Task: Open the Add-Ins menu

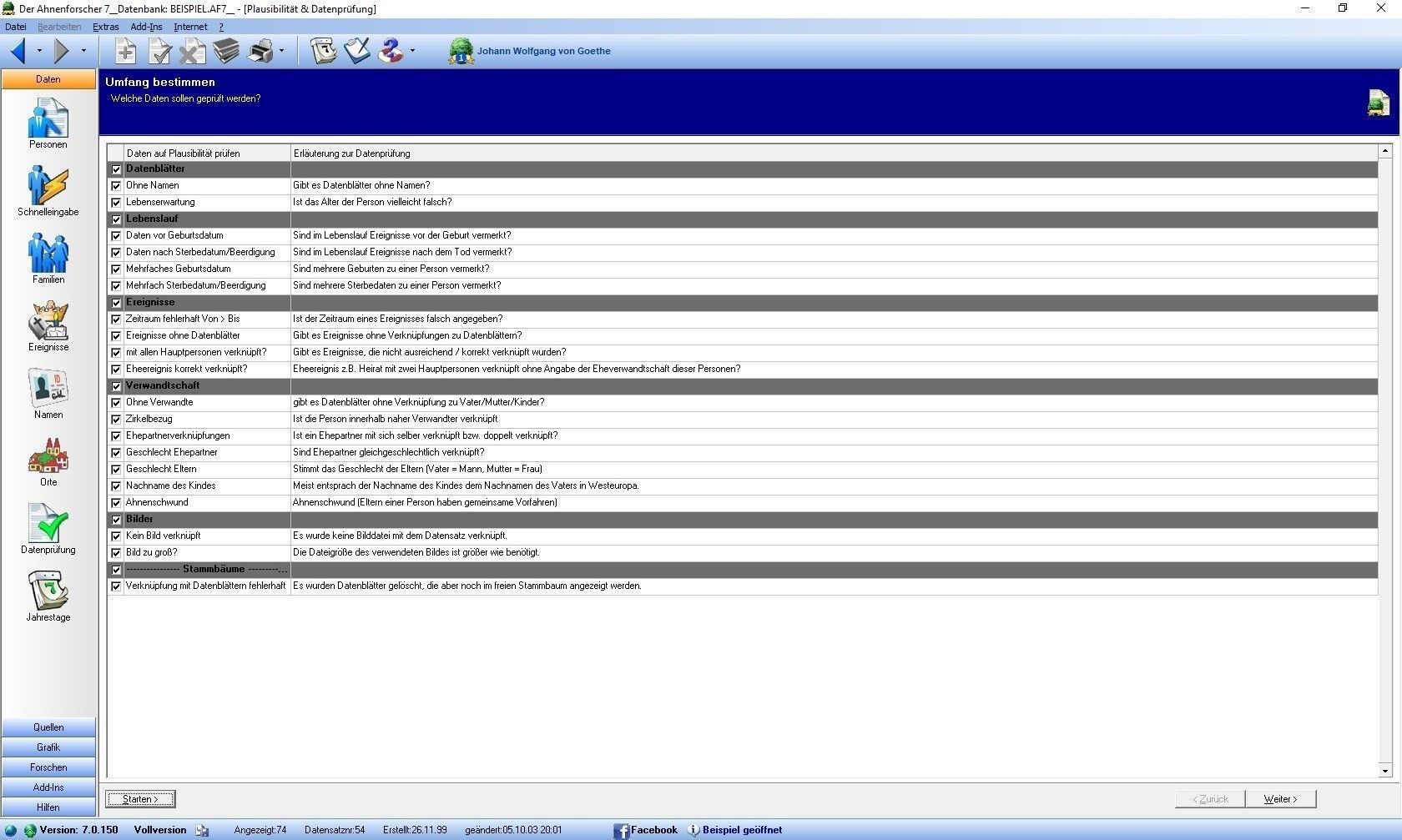Action: [146, 27]
